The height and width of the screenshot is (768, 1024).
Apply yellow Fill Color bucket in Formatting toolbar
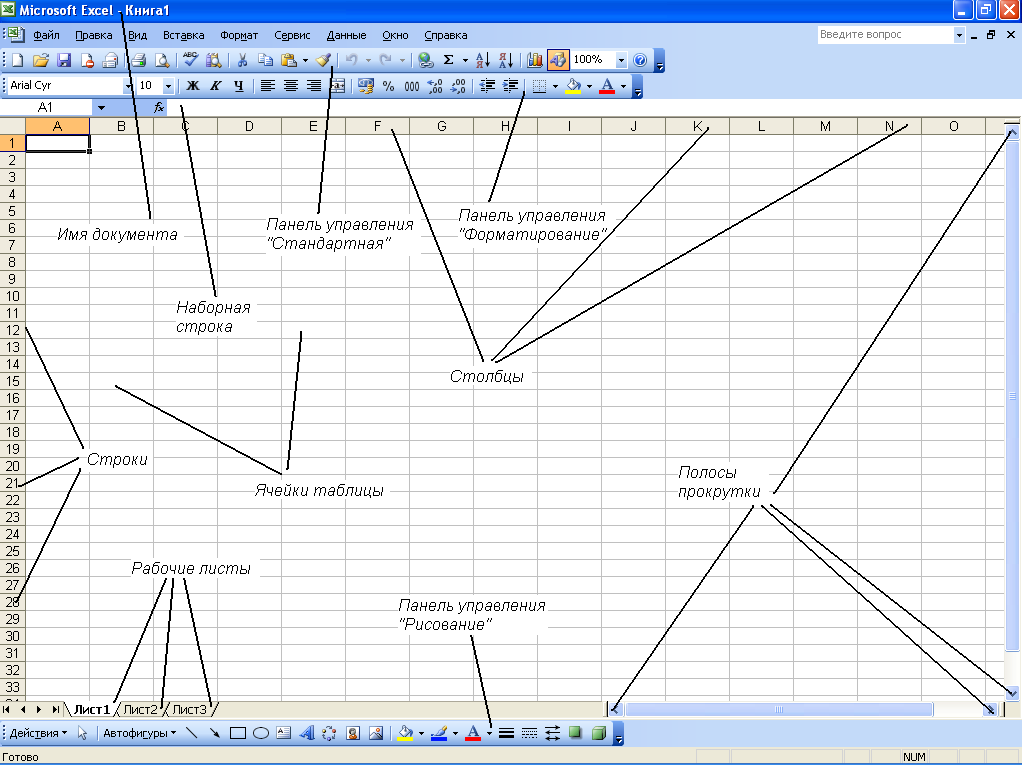tap(573, 86)
